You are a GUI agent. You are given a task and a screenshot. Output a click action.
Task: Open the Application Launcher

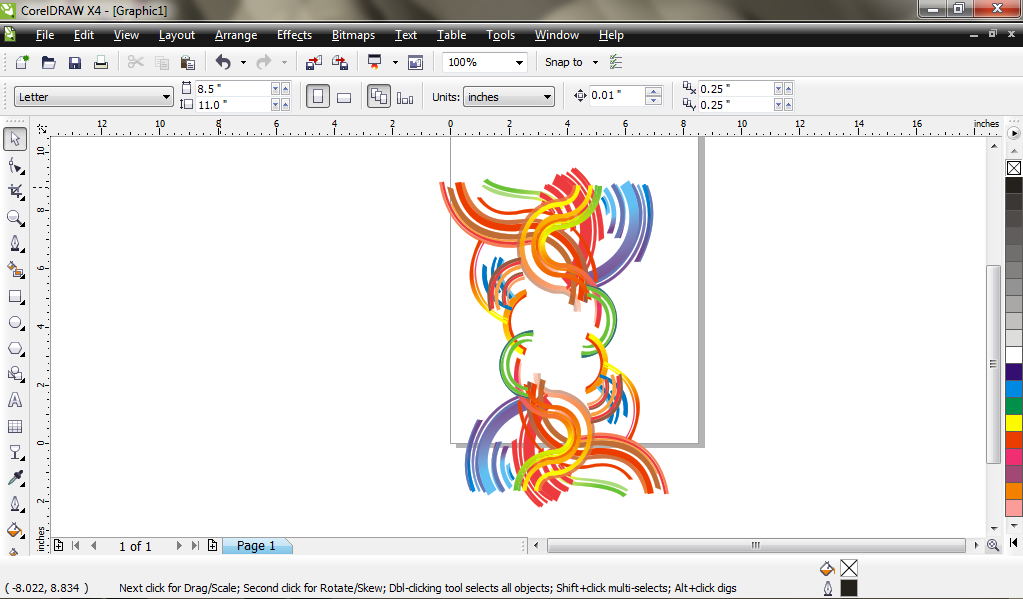(x=374, y=62)
